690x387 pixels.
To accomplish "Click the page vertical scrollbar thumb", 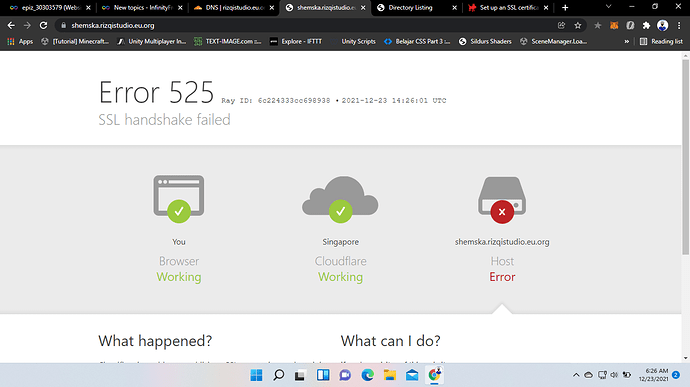I will (686, 156).
